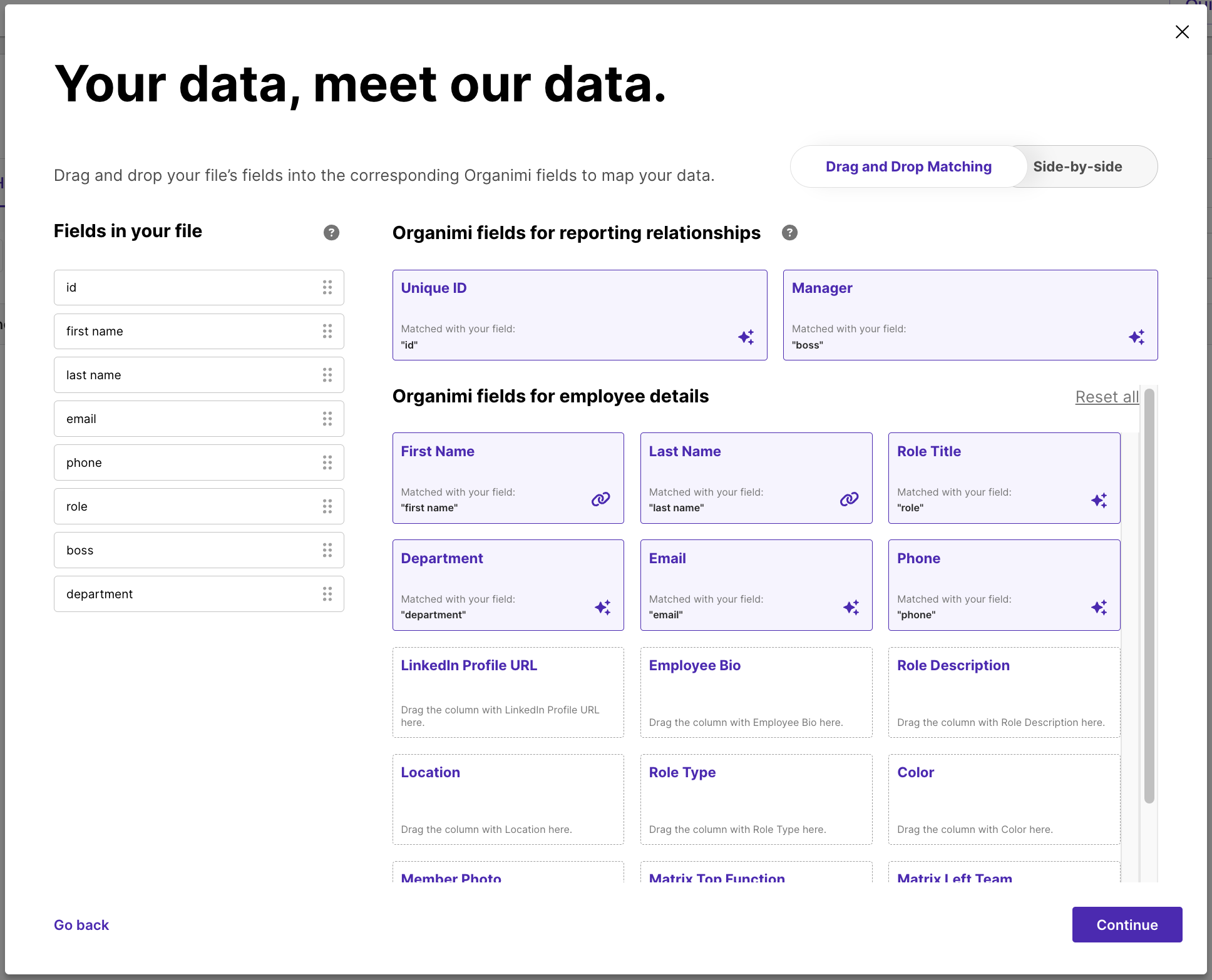
Task: Switch to Side-by-side matching view
Action: click(1077, 166)
